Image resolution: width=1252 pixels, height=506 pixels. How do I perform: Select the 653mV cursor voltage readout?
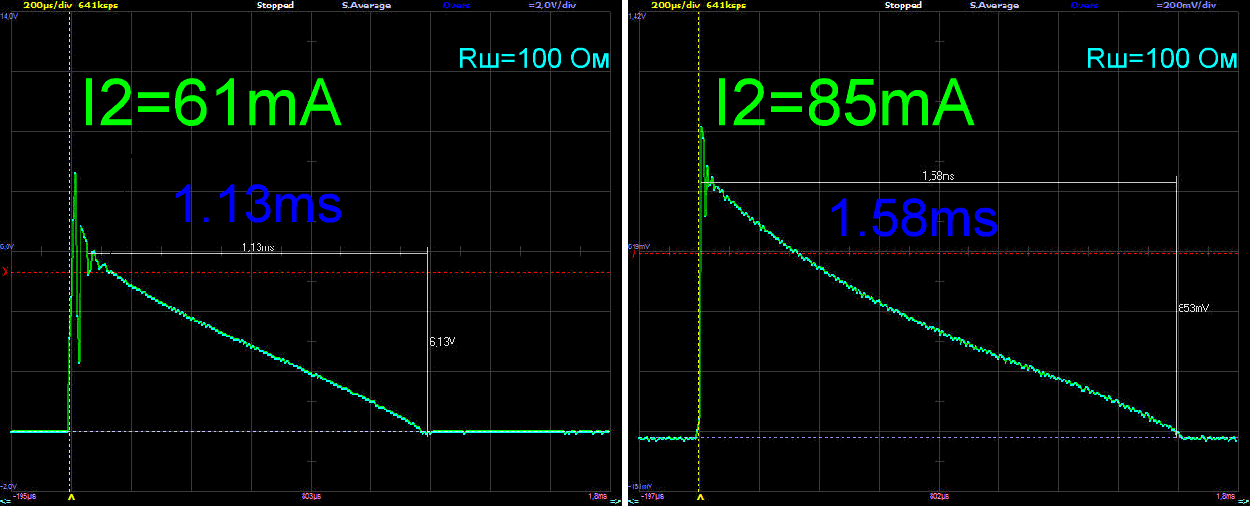coord(1194,309)
